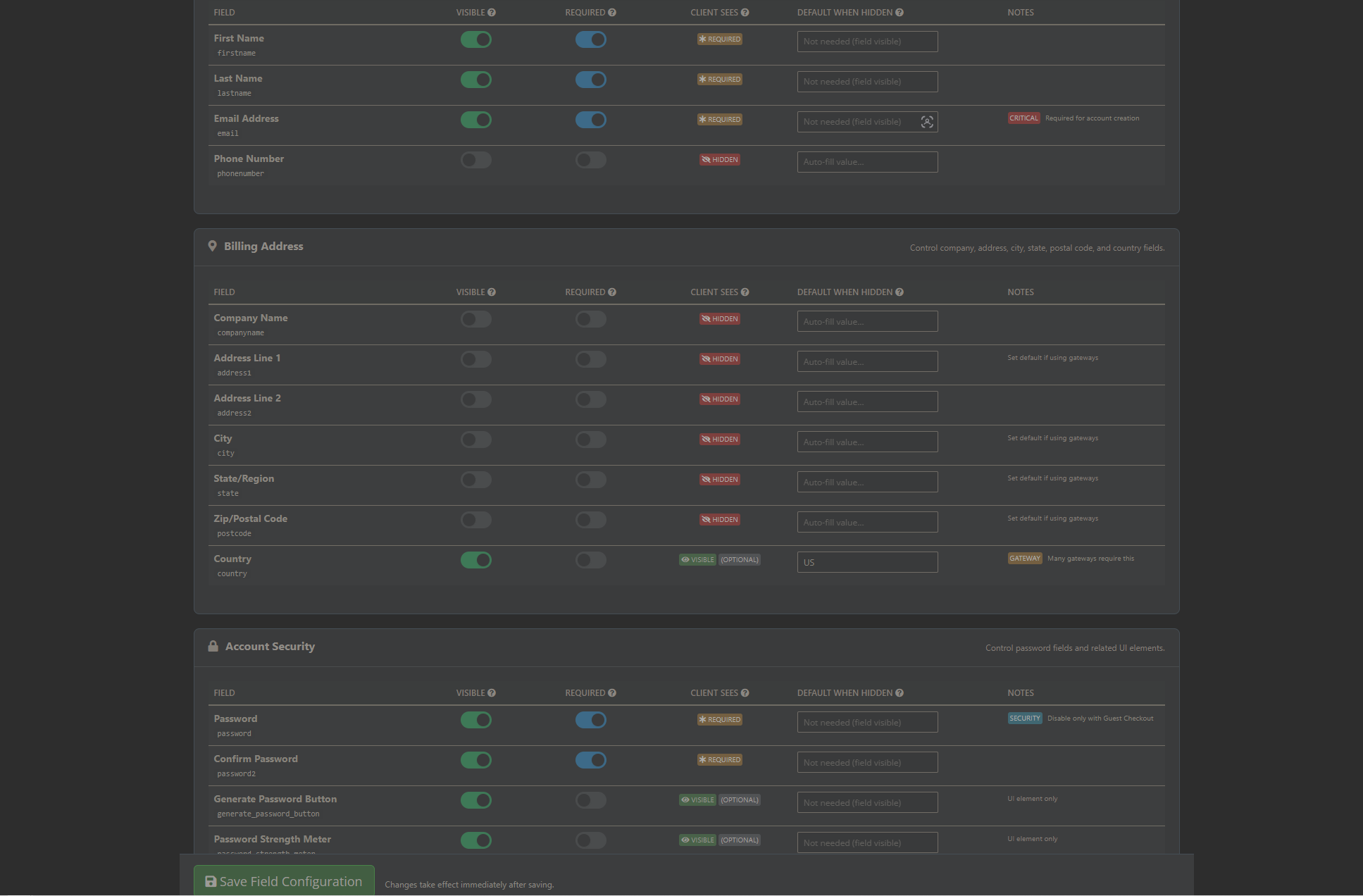Image resolution: width=1363 pixels, height=896 pixels.
Task: Click the Required help icon in Account Security header
Action: (x=612, y=693)
